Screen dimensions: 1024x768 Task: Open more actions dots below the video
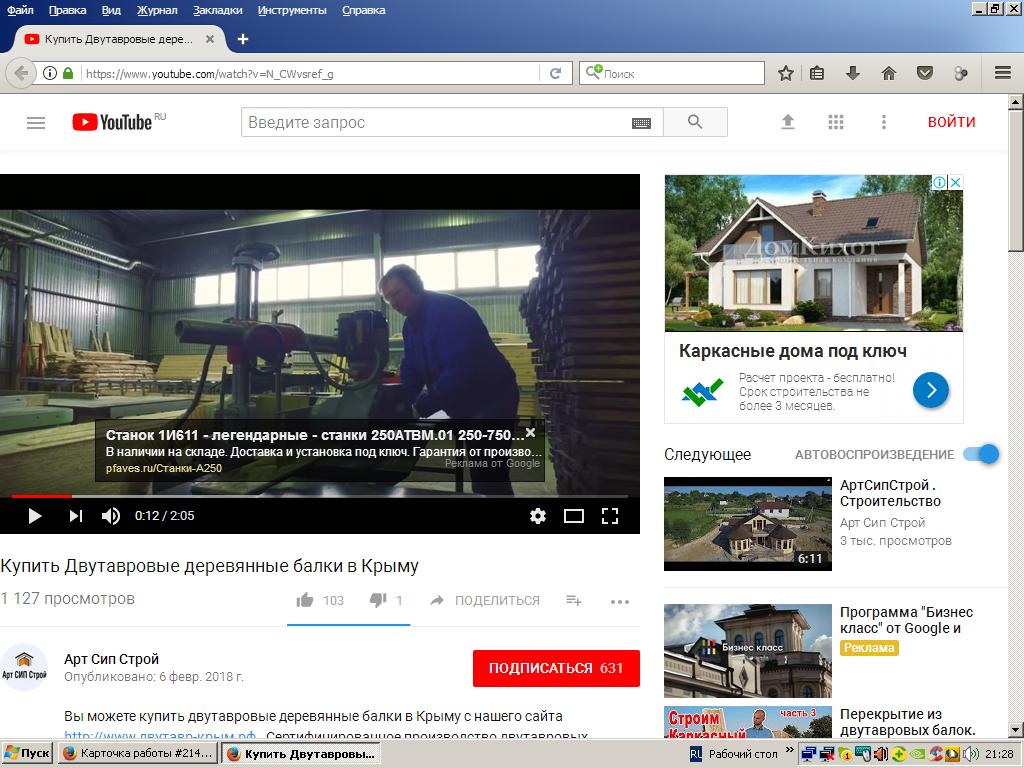tap(620, 601)
